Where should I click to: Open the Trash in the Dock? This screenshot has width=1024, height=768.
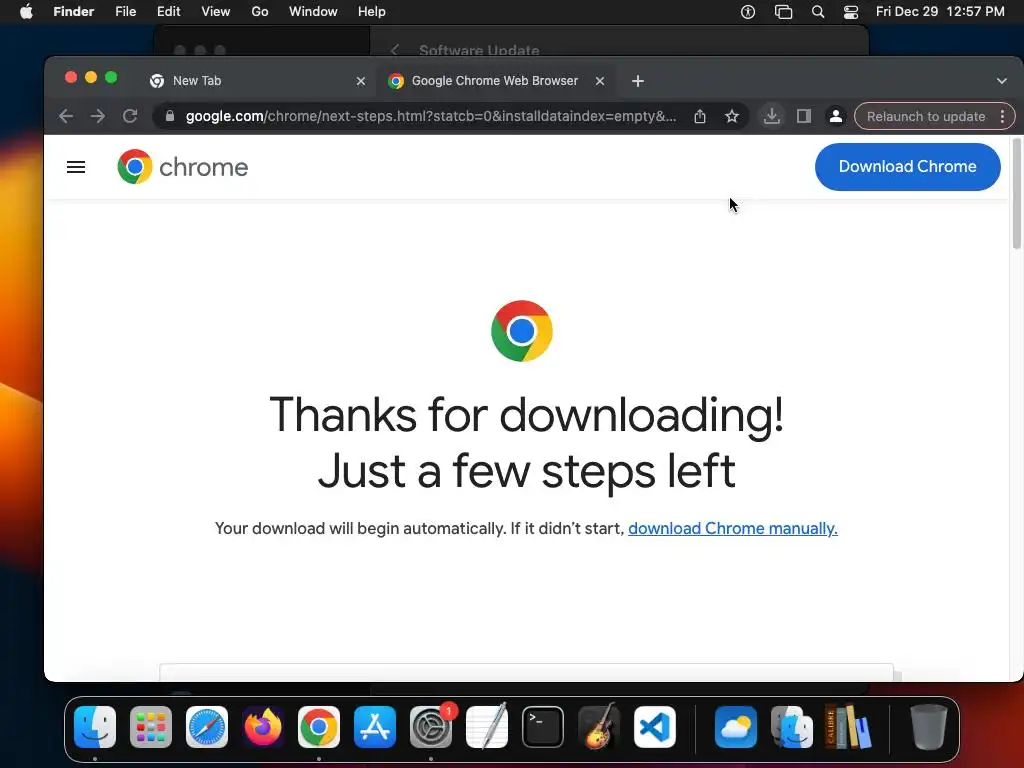[928, 727]
